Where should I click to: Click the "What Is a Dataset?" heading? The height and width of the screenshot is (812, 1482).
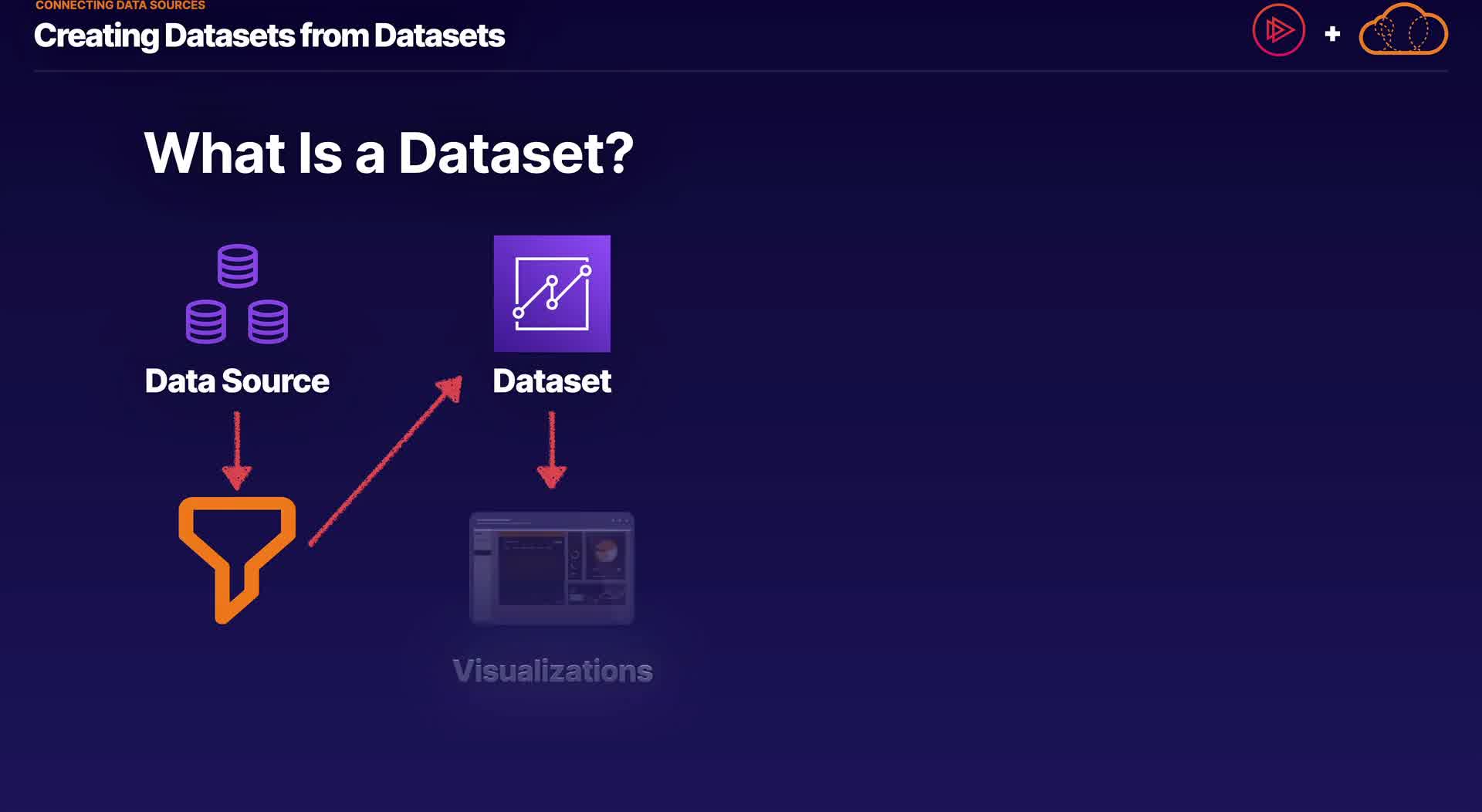tap(388, 153)
